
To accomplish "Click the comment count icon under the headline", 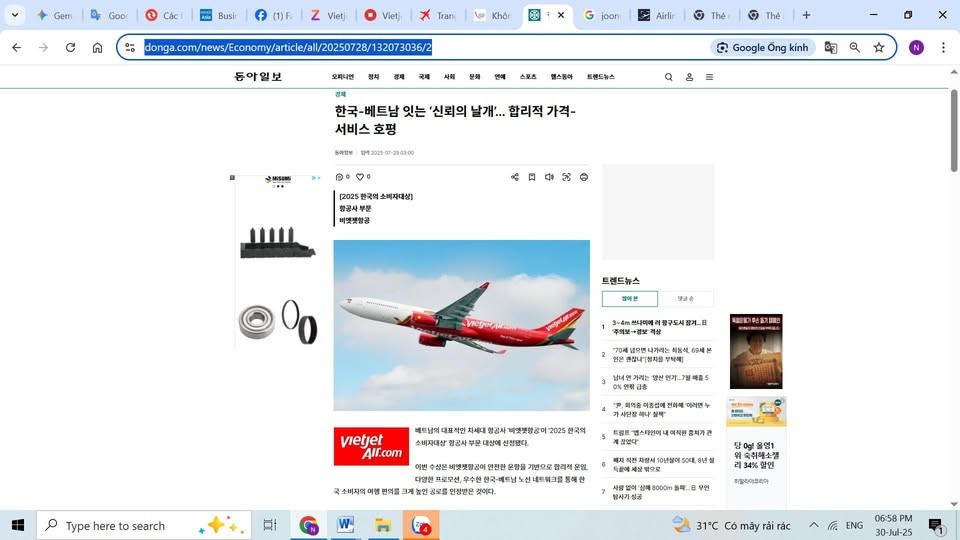I will tap(340, 177).
